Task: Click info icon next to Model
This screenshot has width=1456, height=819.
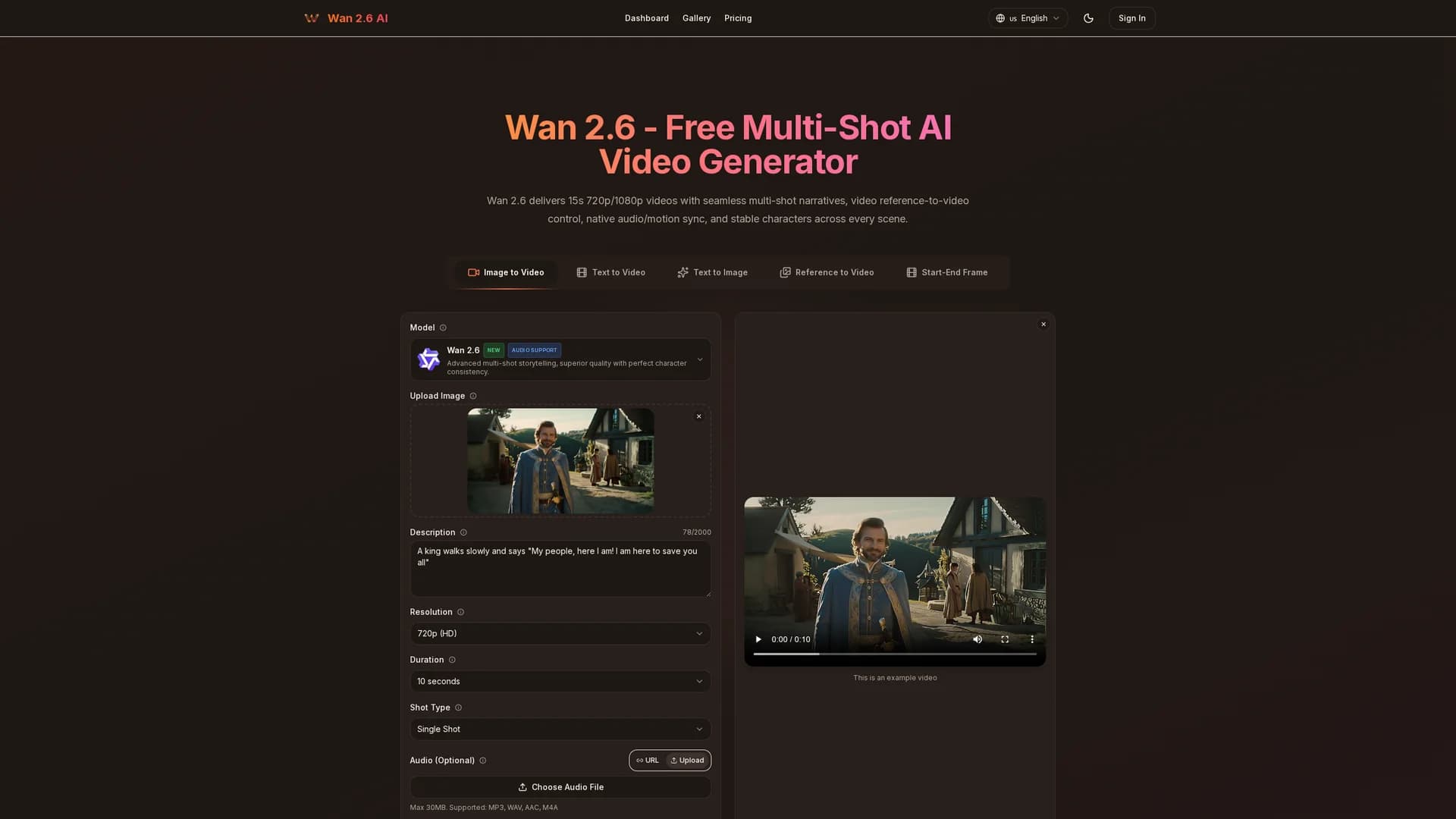Action: [x=443, y=328]
